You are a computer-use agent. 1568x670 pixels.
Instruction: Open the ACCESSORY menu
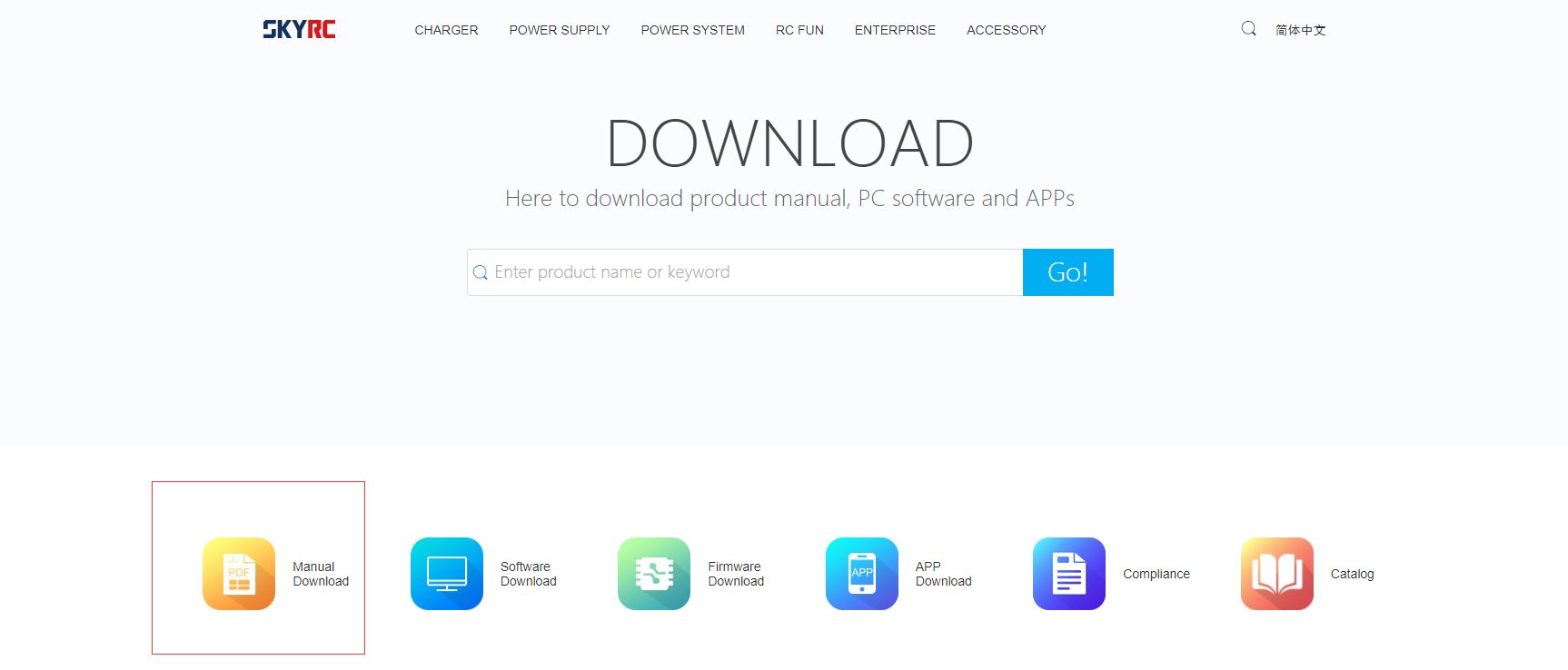tap(1006, 30)
